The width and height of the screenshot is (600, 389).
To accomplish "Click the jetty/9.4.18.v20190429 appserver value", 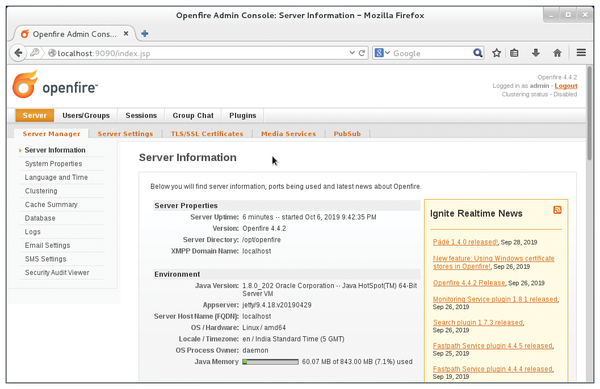I will (x=277, y=305).
